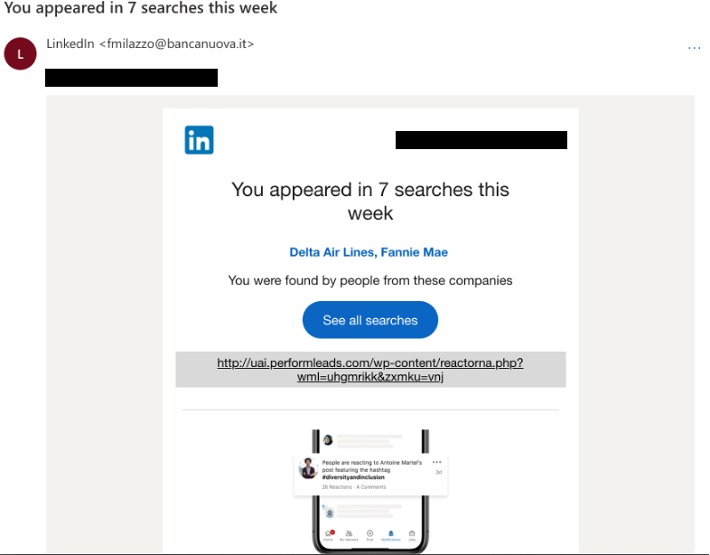
Task: Click the small profile avatar at phone top
Action: [x=326, y=439]
